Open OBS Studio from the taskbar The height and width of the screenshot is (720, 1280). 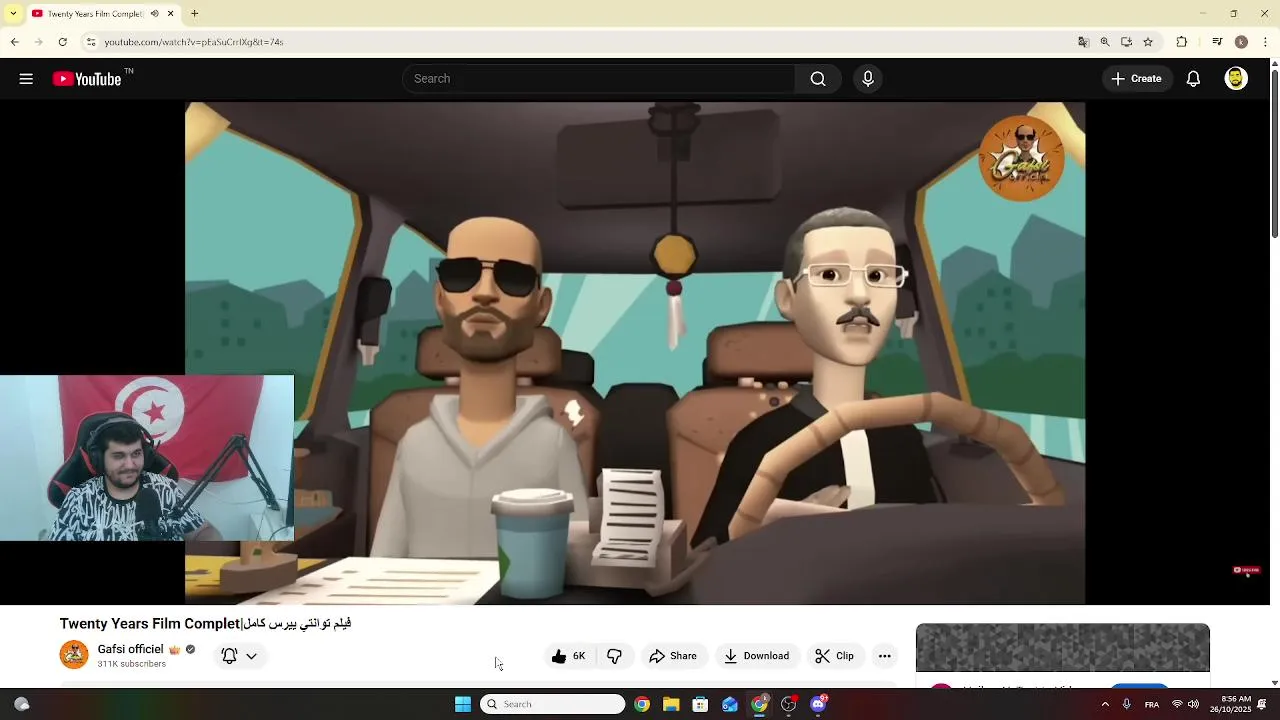pyautogui.click(x=789, y=704)
